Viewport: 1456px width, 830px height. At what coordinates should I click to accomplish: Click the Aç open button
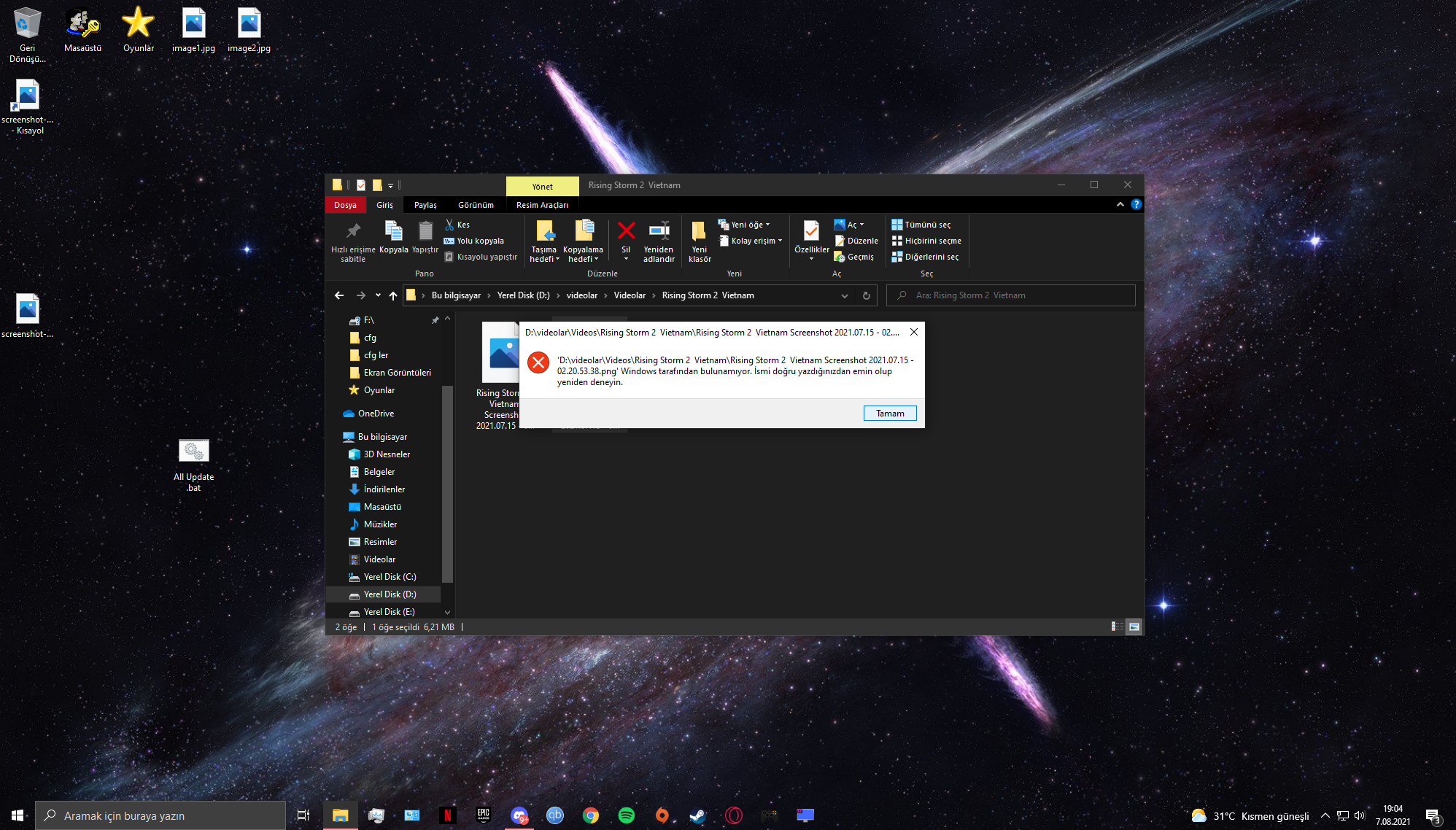click(x=848, y=225)
